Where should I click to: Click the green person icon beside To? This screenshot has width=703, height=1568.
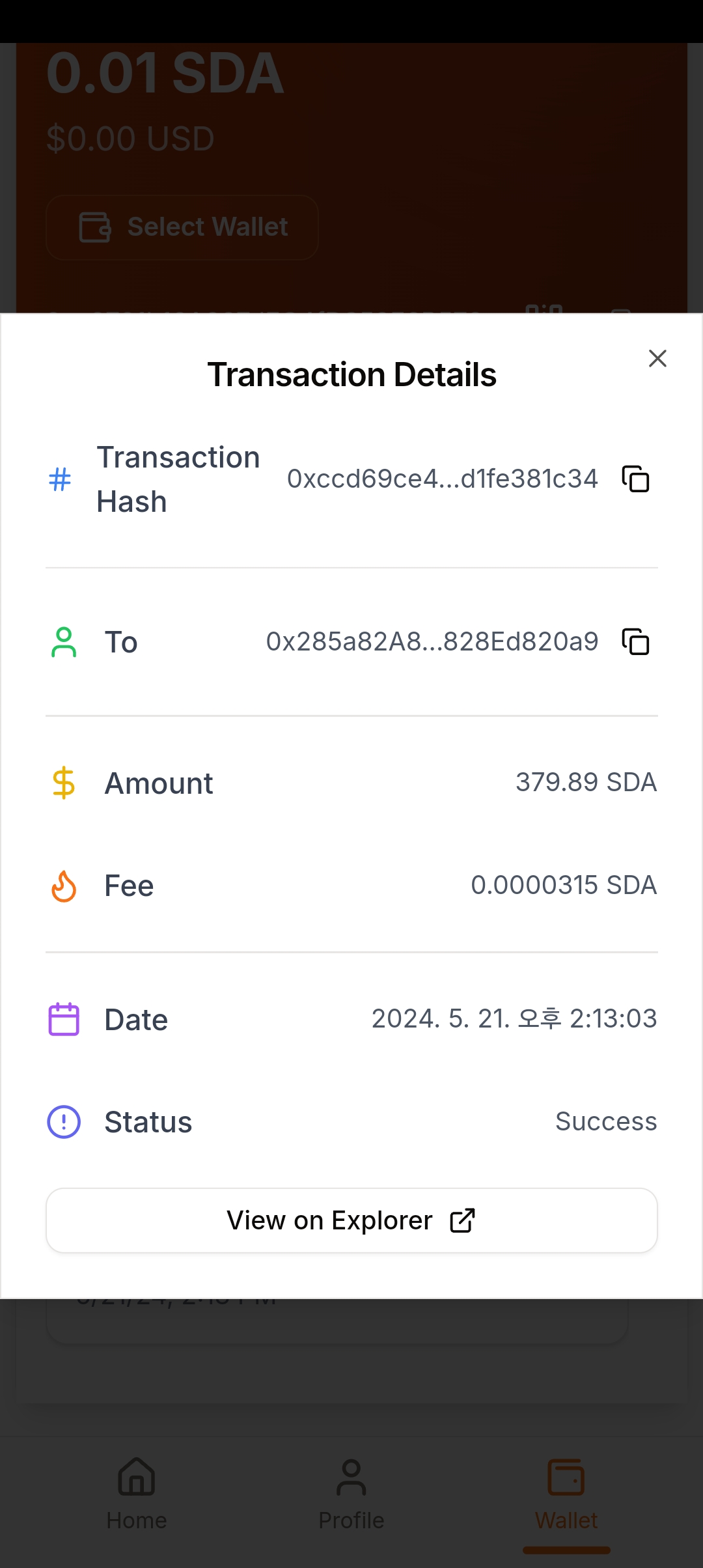click(64, 642)
